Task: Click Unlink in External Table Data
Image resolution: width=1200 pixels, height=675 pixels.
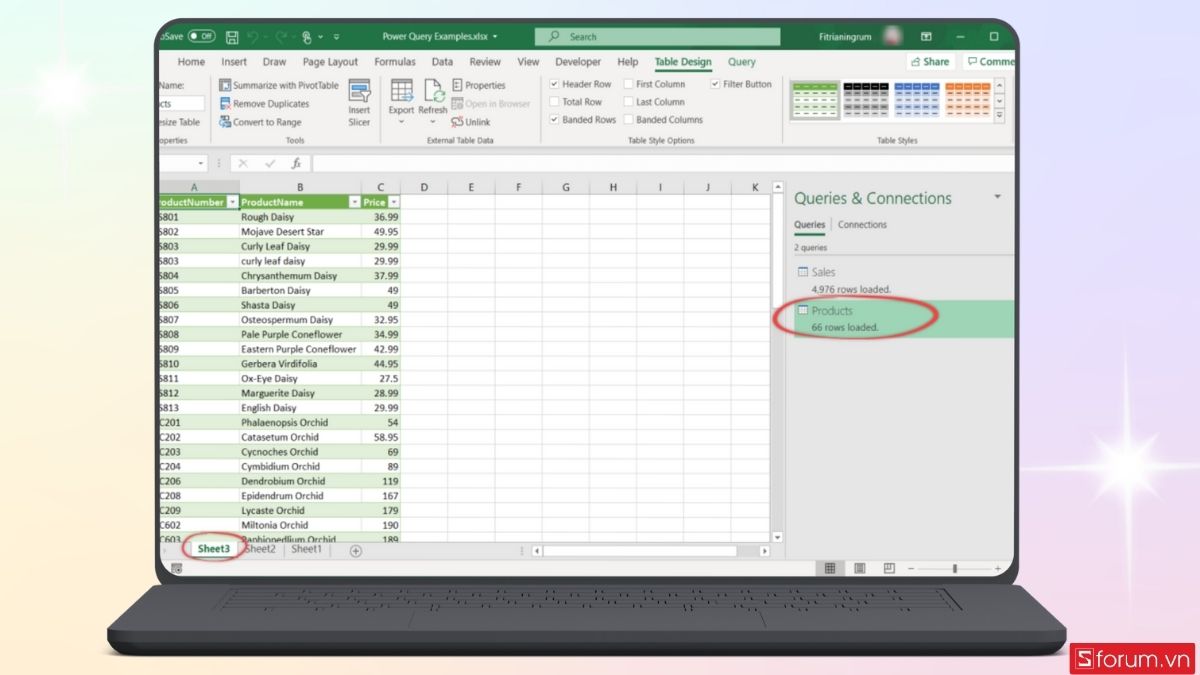Action: coord(471,122)
